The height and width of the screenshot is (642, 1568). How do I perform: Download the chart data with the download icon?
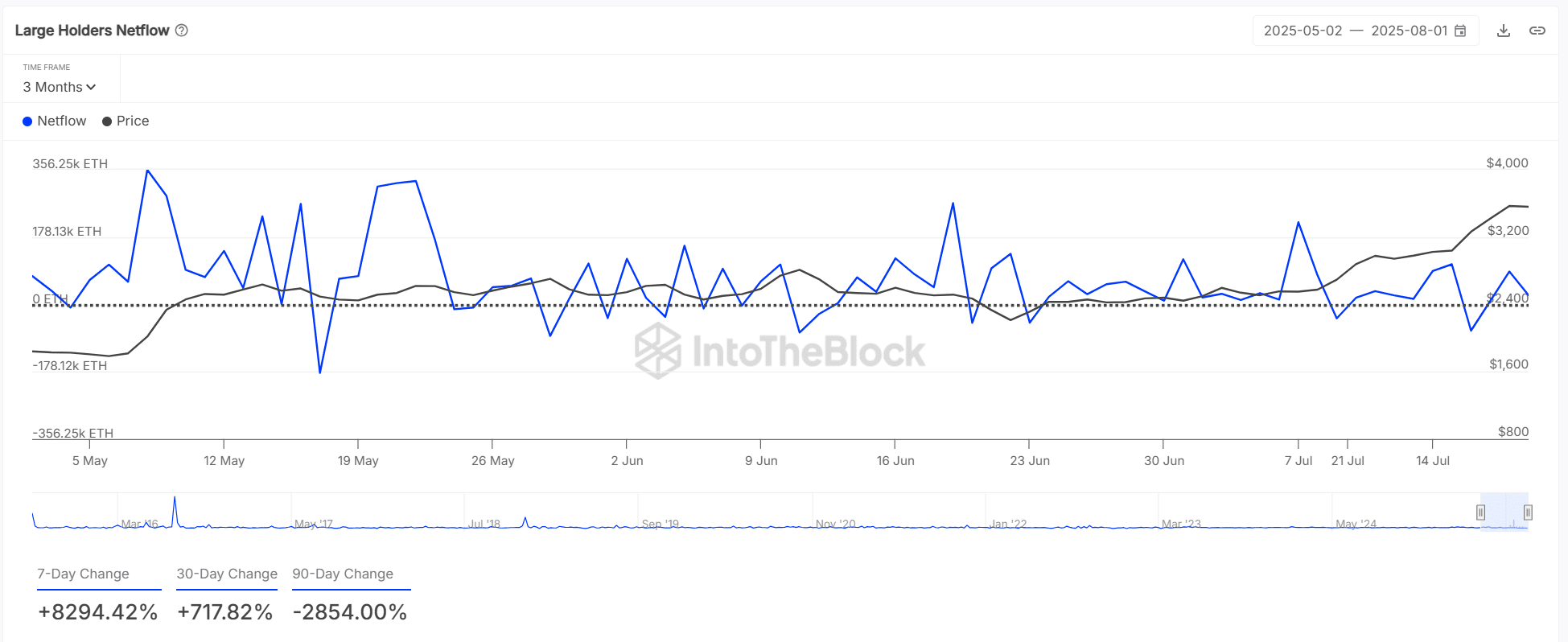coord(1503,31)
